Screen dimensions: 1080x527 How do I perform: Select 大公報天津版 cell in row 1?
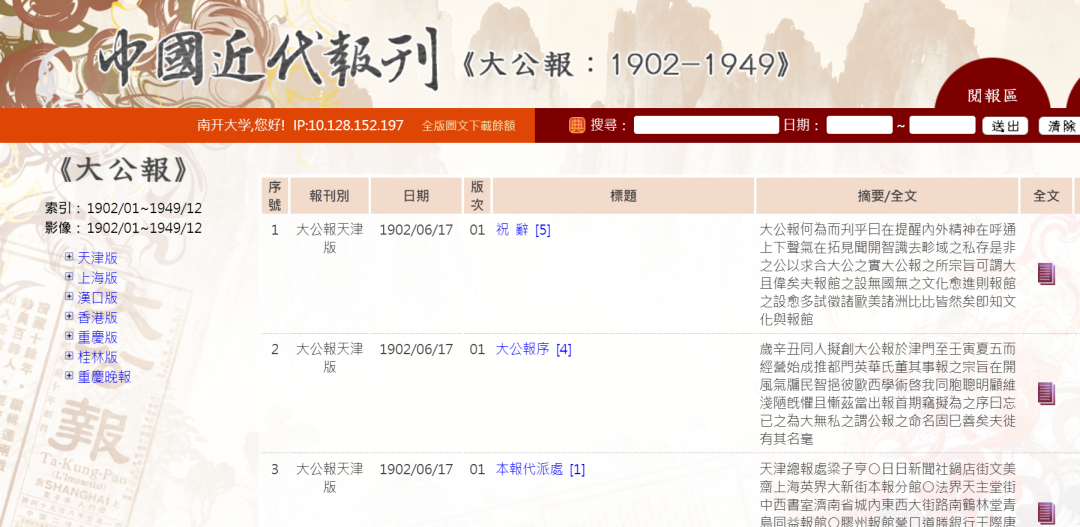point(329,238)
